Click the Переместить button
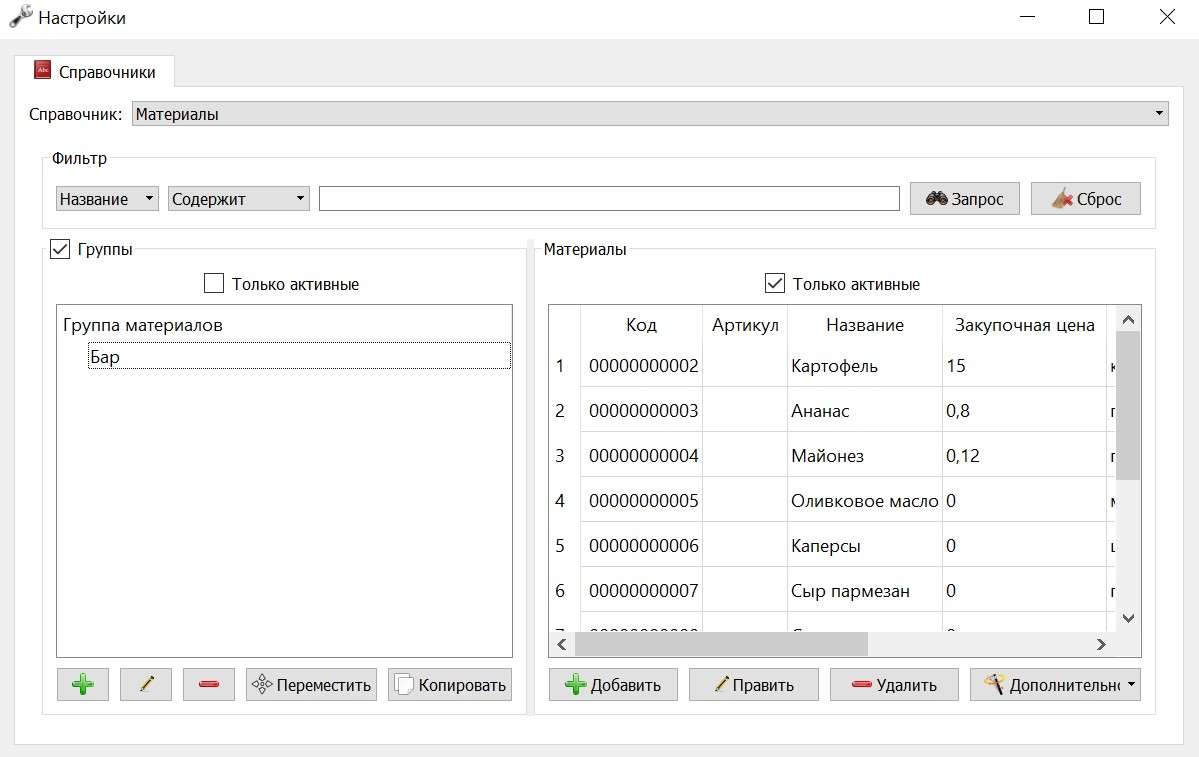The height and width of the screenshot is (757, 1199). 311,684
